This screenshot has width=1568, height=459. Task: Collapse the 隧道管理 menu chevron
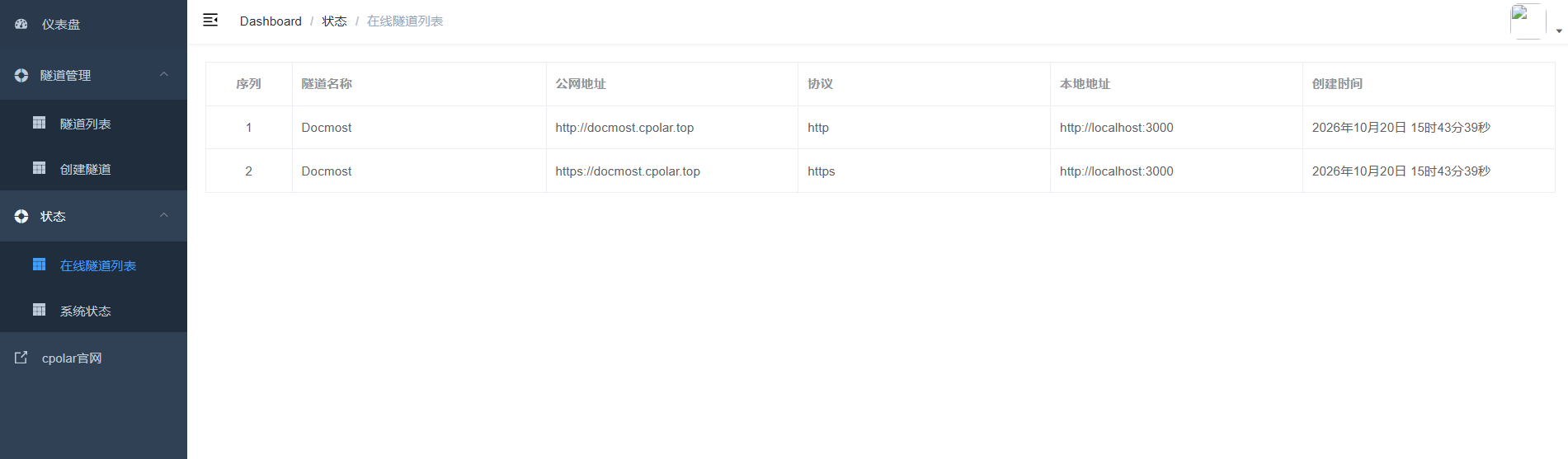[x=164, y=74]
